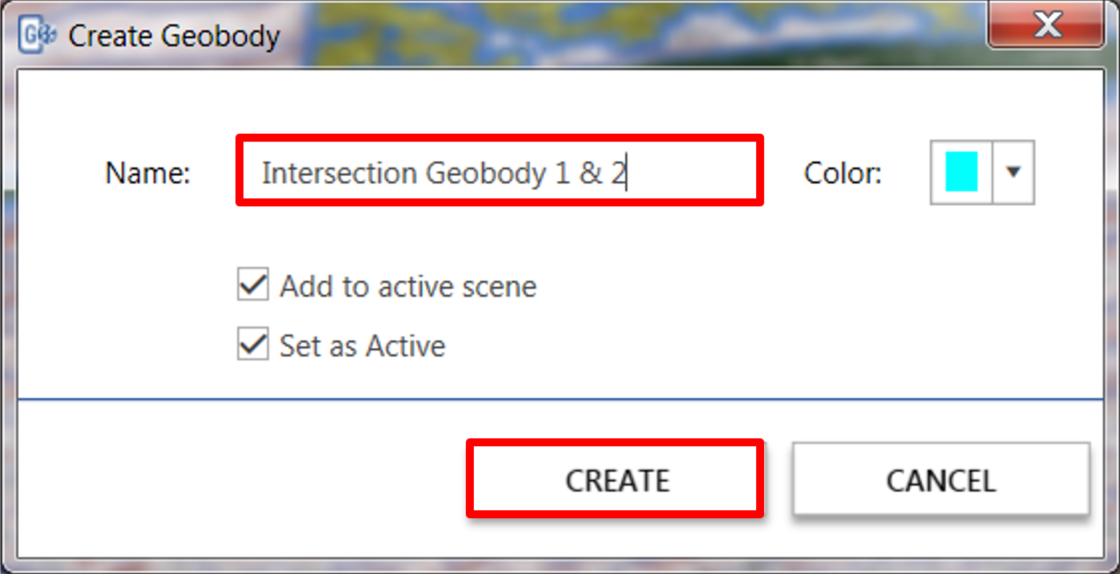The height and width of the screenshot is (574, 1120).
Task: Click the horizontal separator line above the buttons
Action: tap(560, 399)
